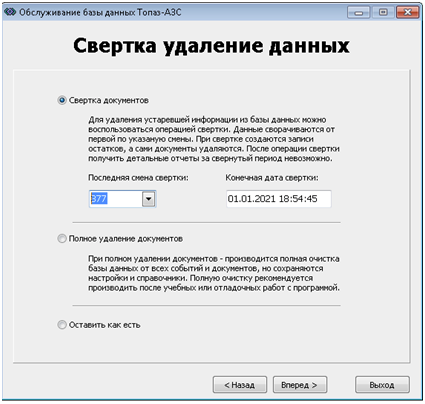Click the label Конечная дата свертки:
This screenshot has height=404, width=425.
tap(272, 178)
